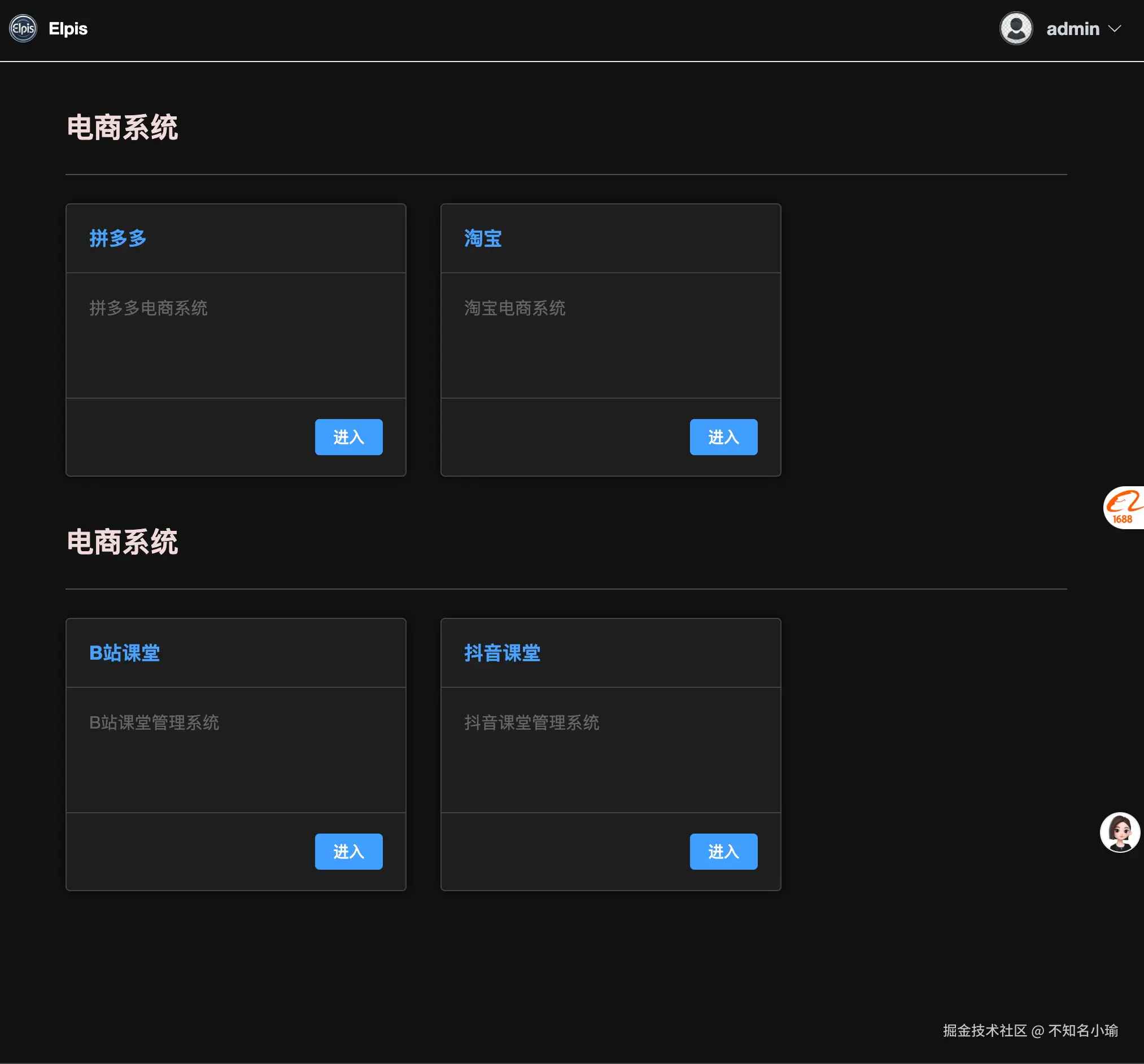Click the B站课堂管理系统 description

[x=154, y=723]
